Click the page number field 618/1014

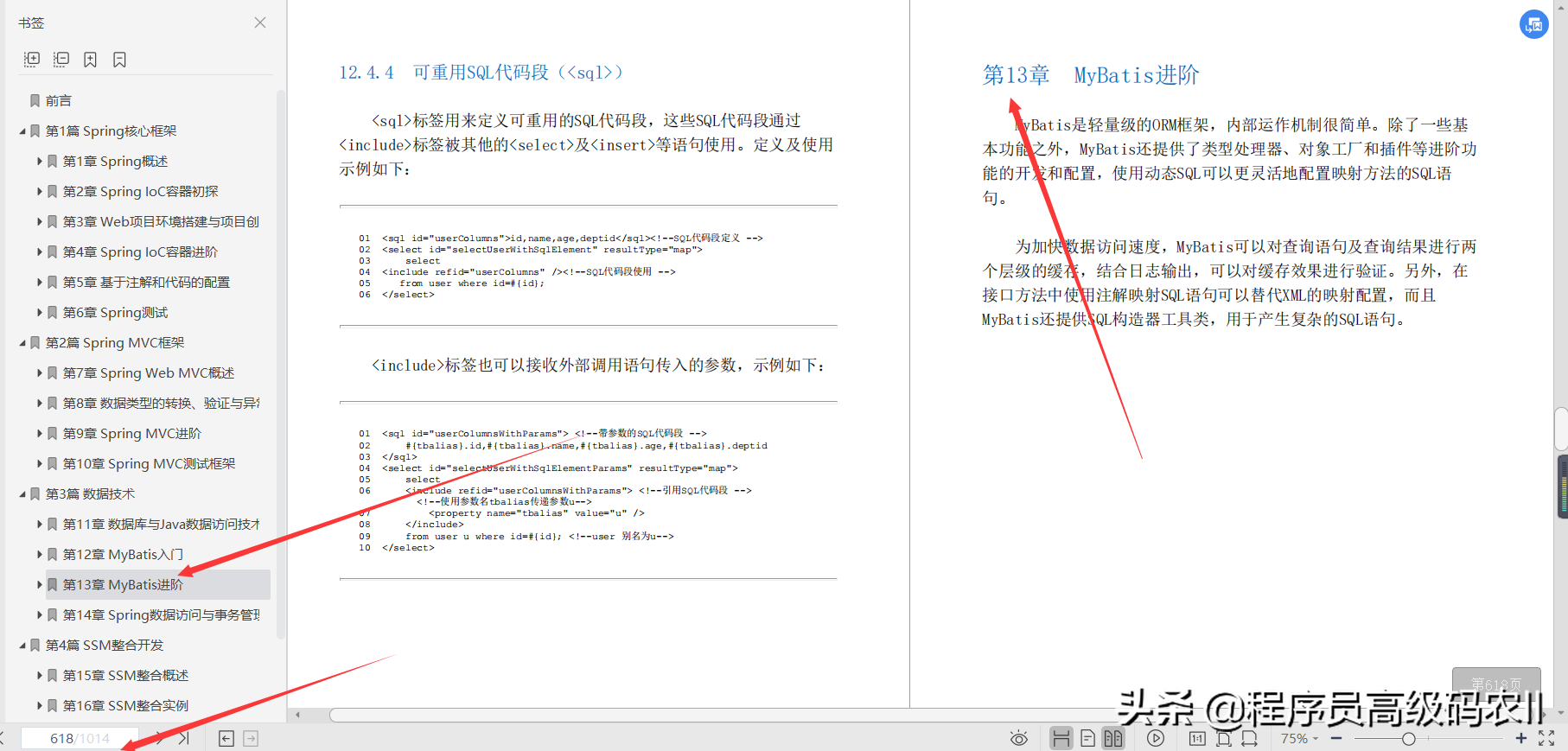point(80,738)
